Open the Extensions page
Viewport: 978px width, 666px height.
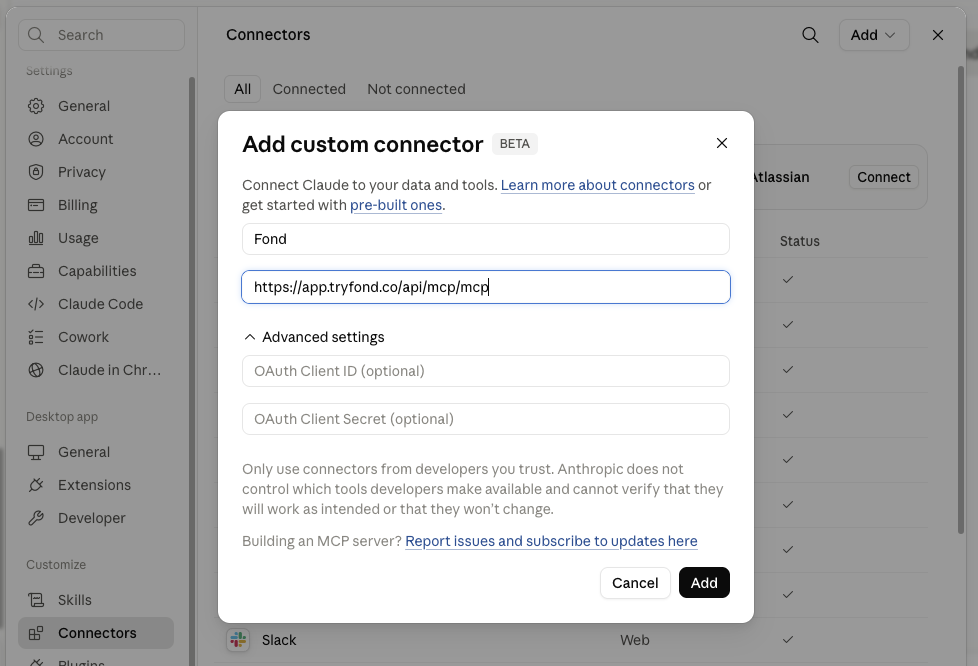coord(95,485)
